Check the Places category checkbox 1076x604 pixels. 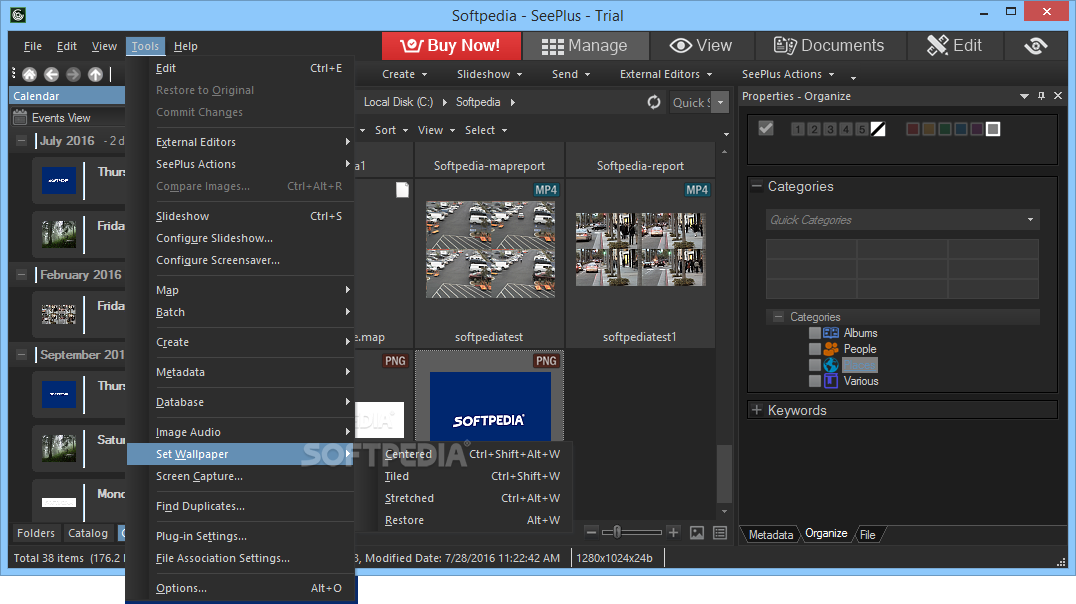tap(815, 365)
